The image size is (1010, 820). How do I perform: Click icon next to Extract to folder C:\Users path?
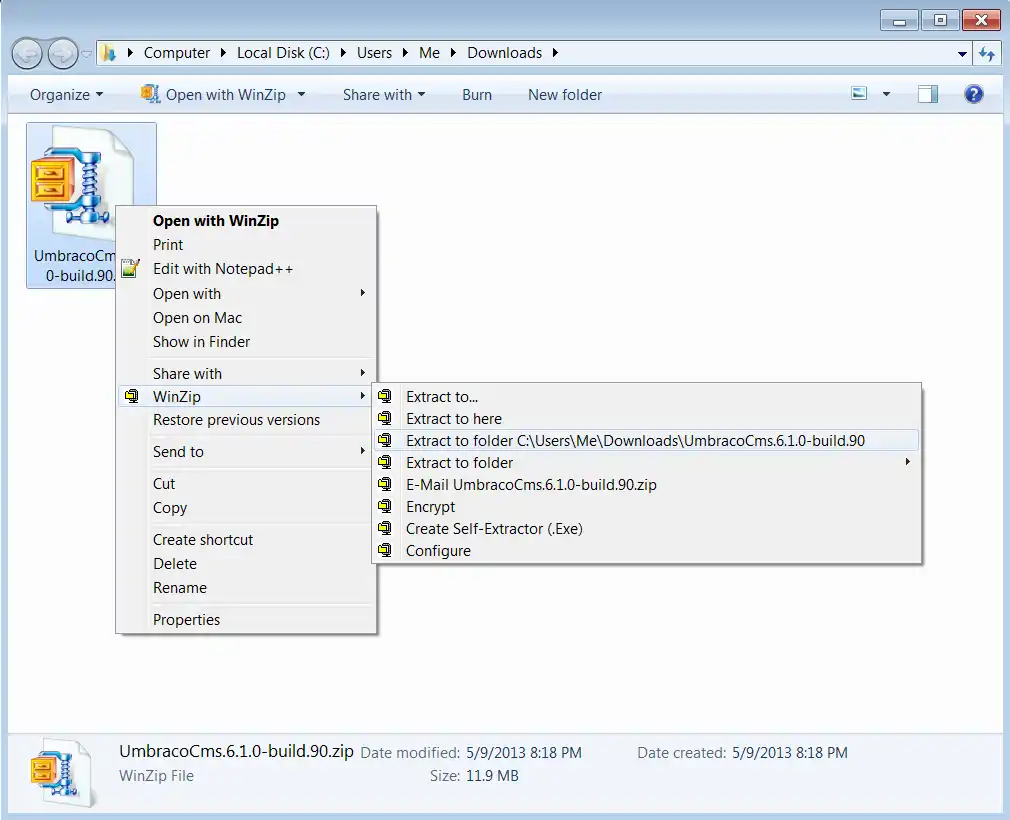pos(385,440)
